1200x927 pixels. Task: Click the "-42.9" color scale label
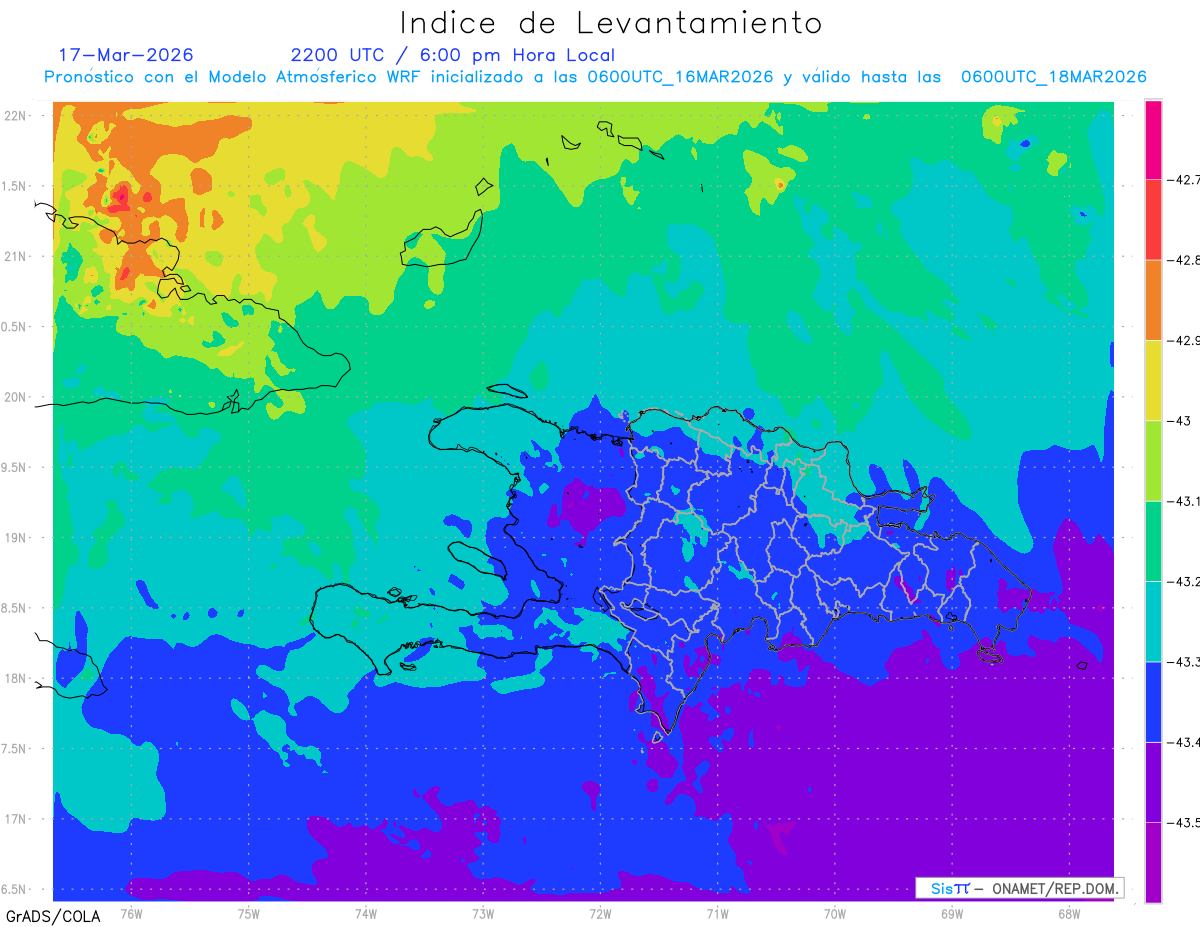click(1183, 341)
